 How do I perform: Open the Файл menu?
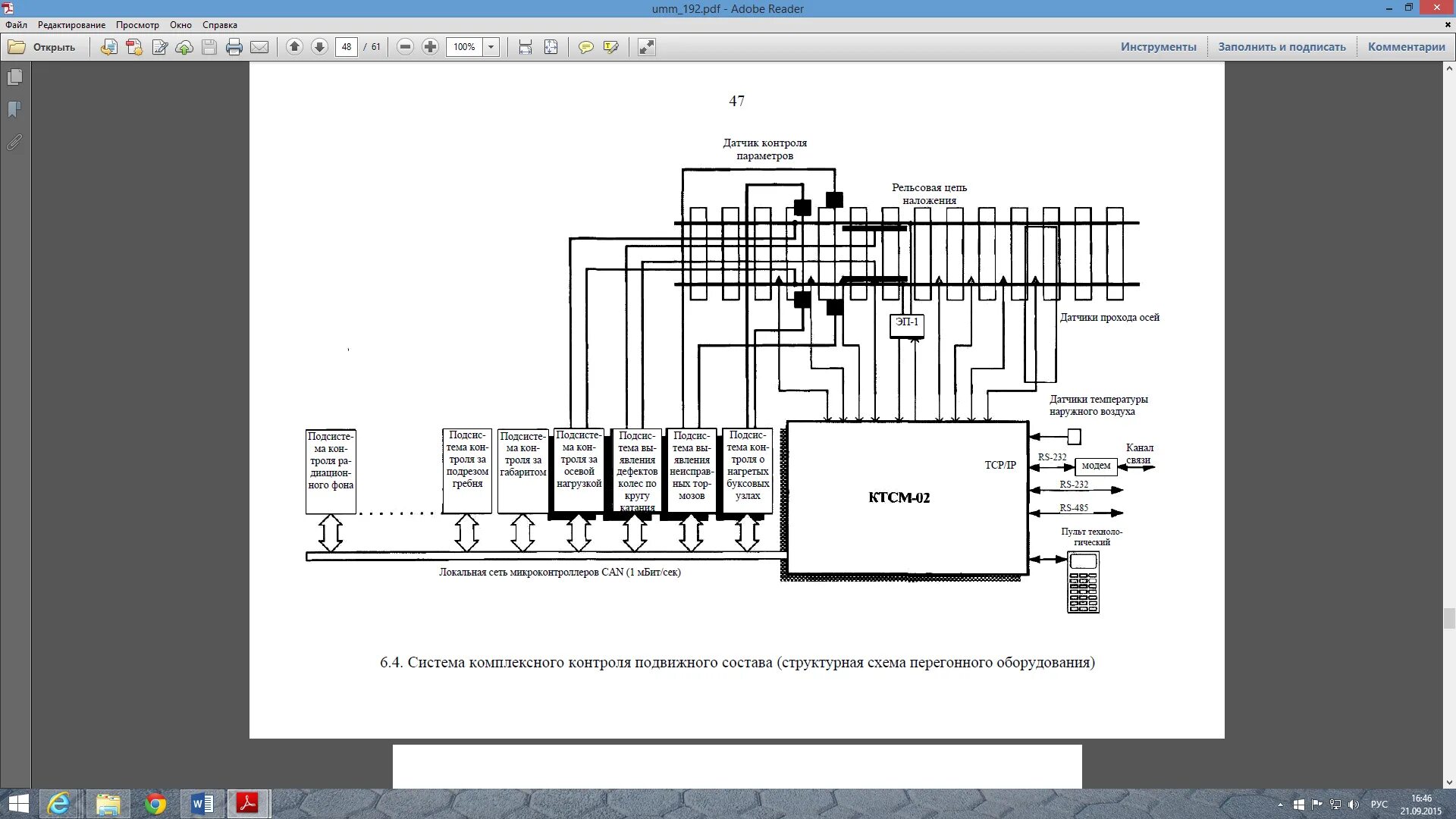coord(16,25)
